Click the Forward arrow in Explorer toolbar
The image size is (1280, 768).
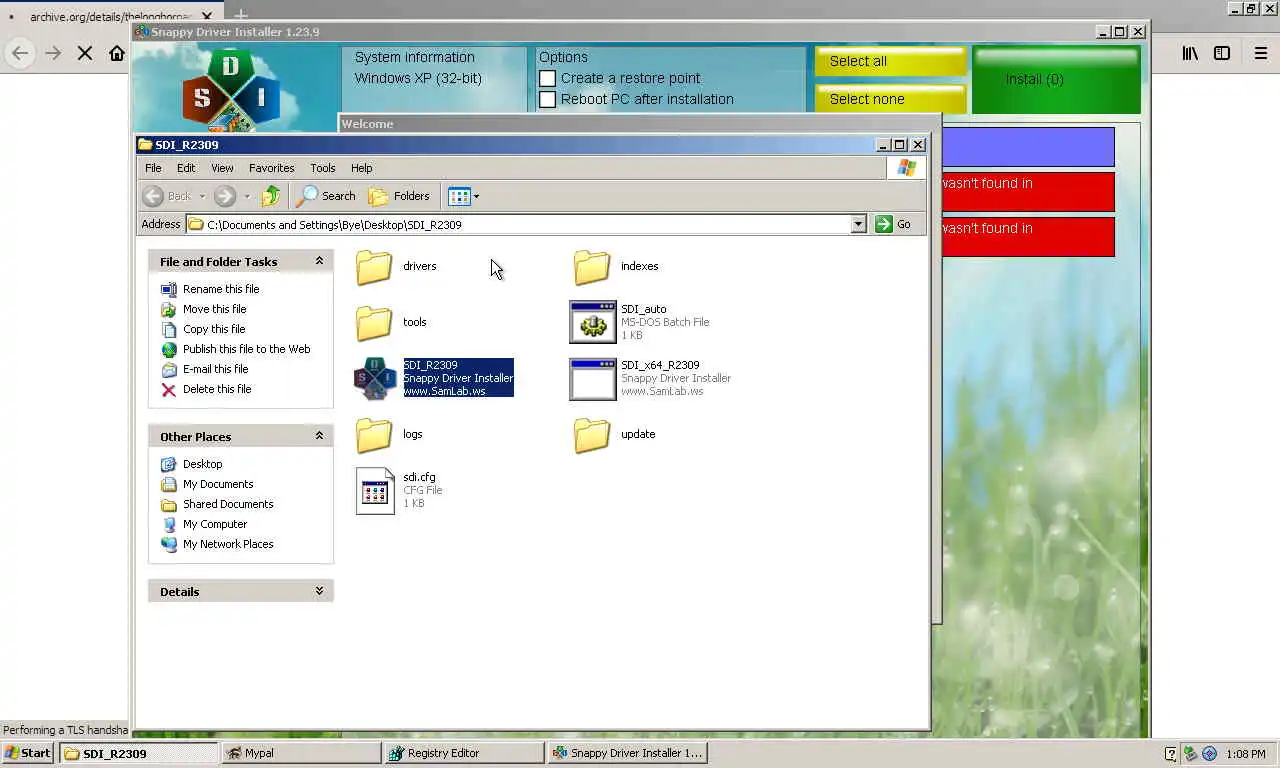pos(225,196)
